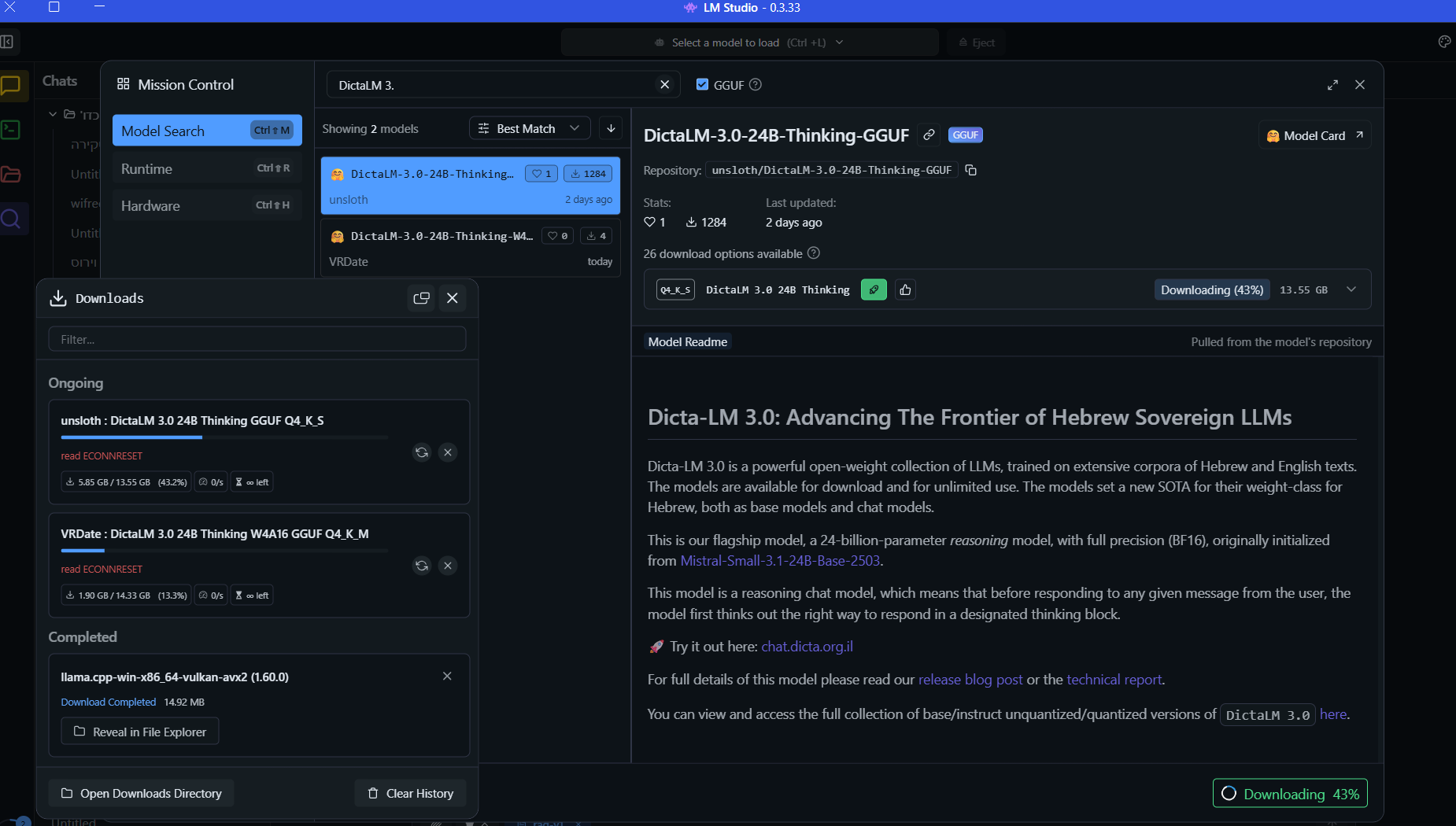Retry the unsloth DictaLM download
This screenshot has height=826, width=1456.
(422, 452)
